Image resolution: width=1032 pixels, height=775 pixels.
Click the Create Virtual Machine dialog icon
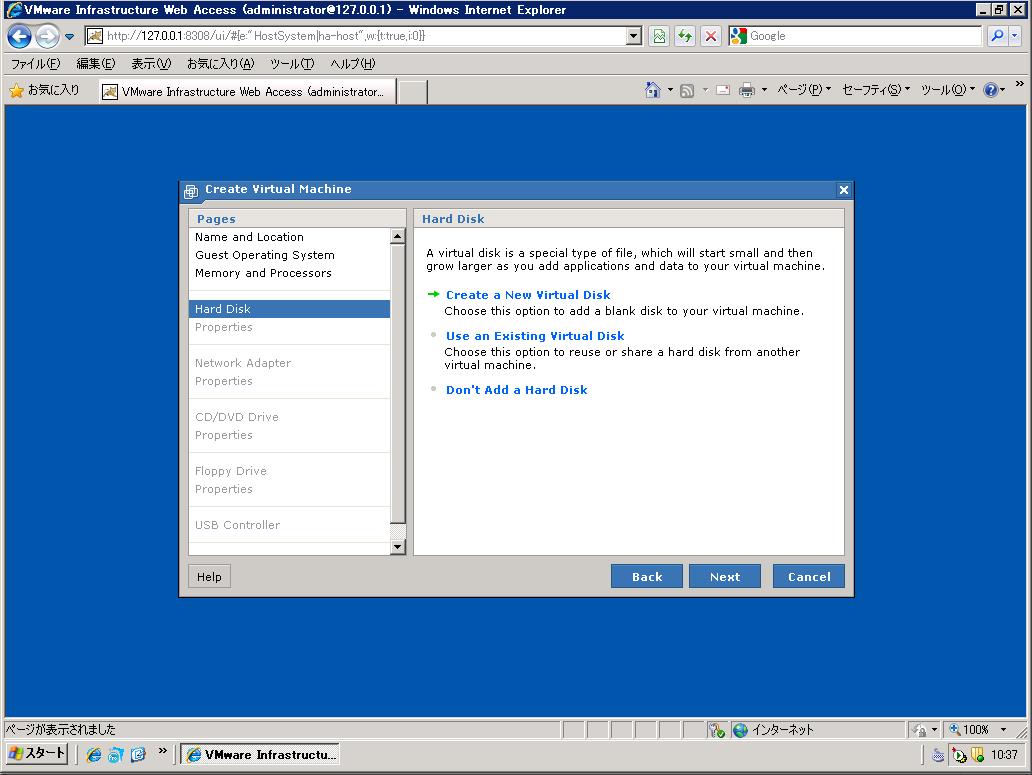coord(191,191)
